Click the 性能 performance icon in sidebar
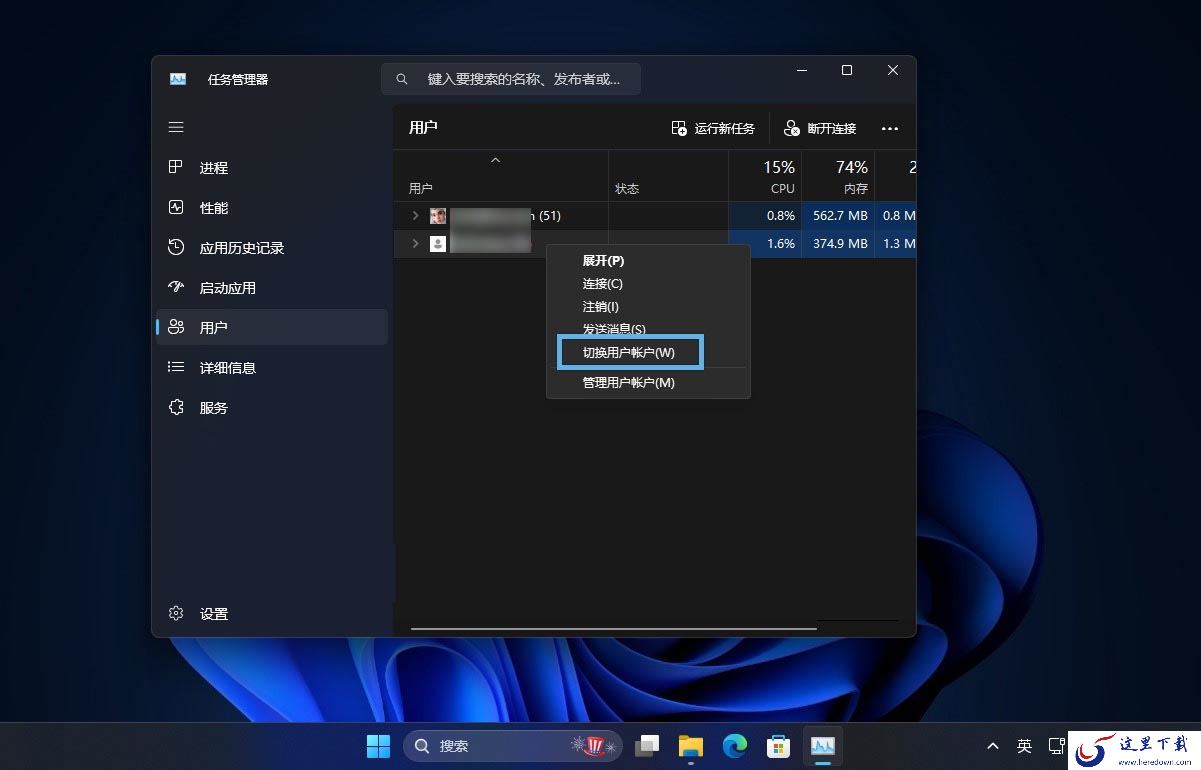Image resolution: width=1201 pixels, height=770 pixels. click(x=176, y=207)
